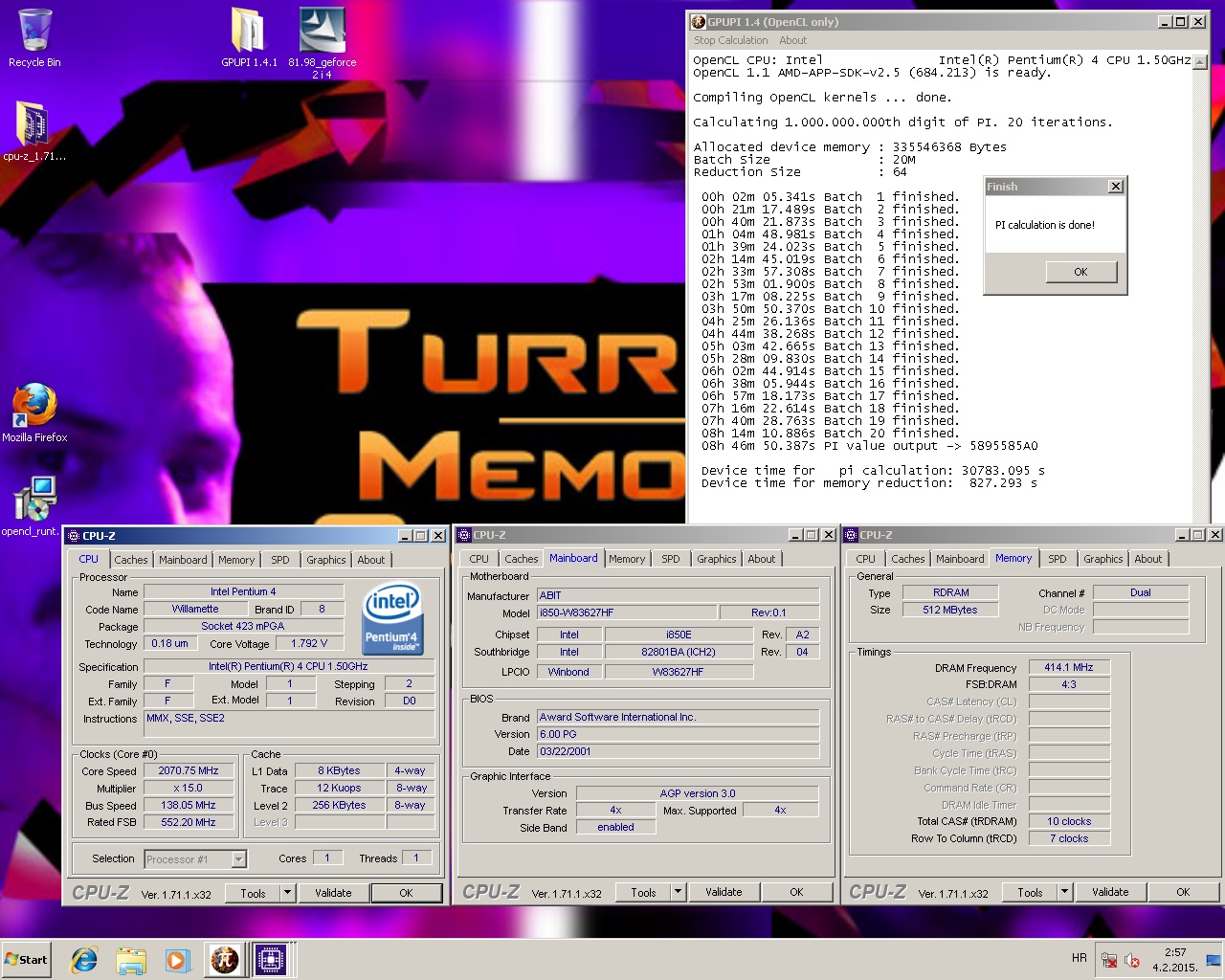
Task: Click FSB:DRAM ratio value '4:3'
Action: click(1069, 684)
